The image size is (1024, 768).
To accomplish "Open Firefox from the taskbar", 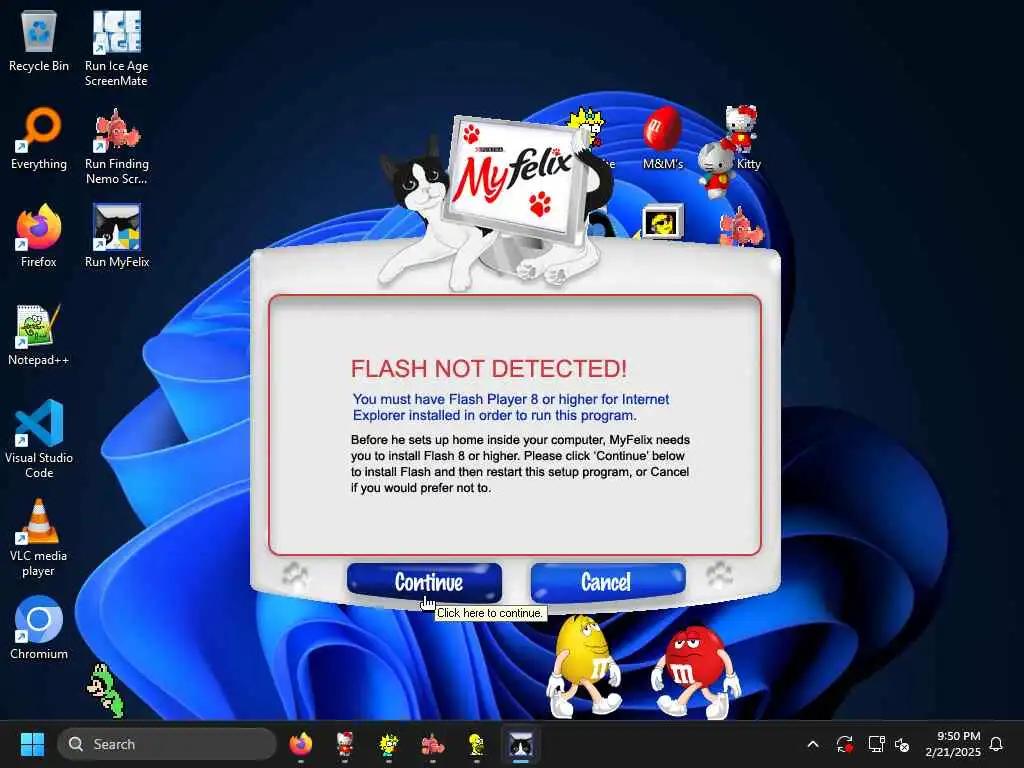I will [x=300, y=744].
